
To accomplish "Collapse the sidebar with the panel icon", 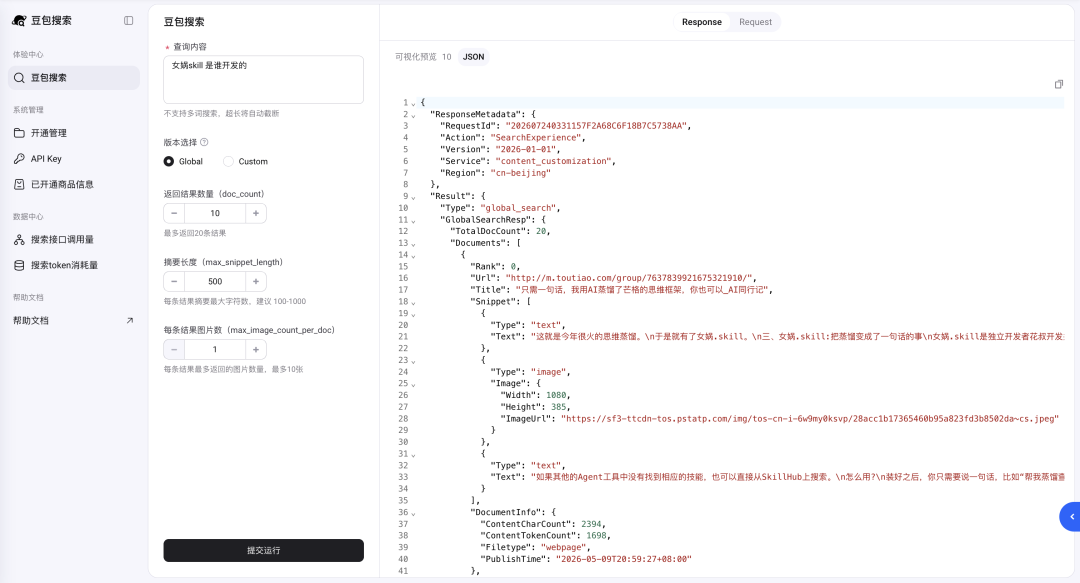I will [x=128, y=21].
